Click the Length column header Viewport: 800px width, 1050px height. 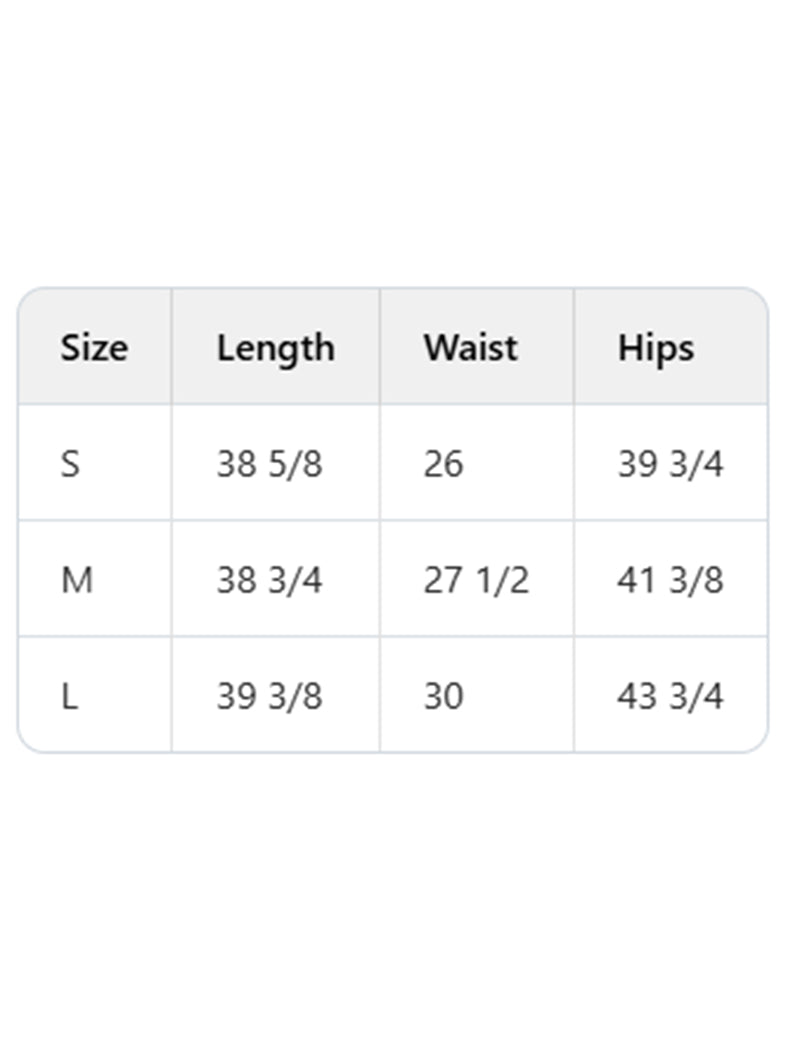click(275, 348)
